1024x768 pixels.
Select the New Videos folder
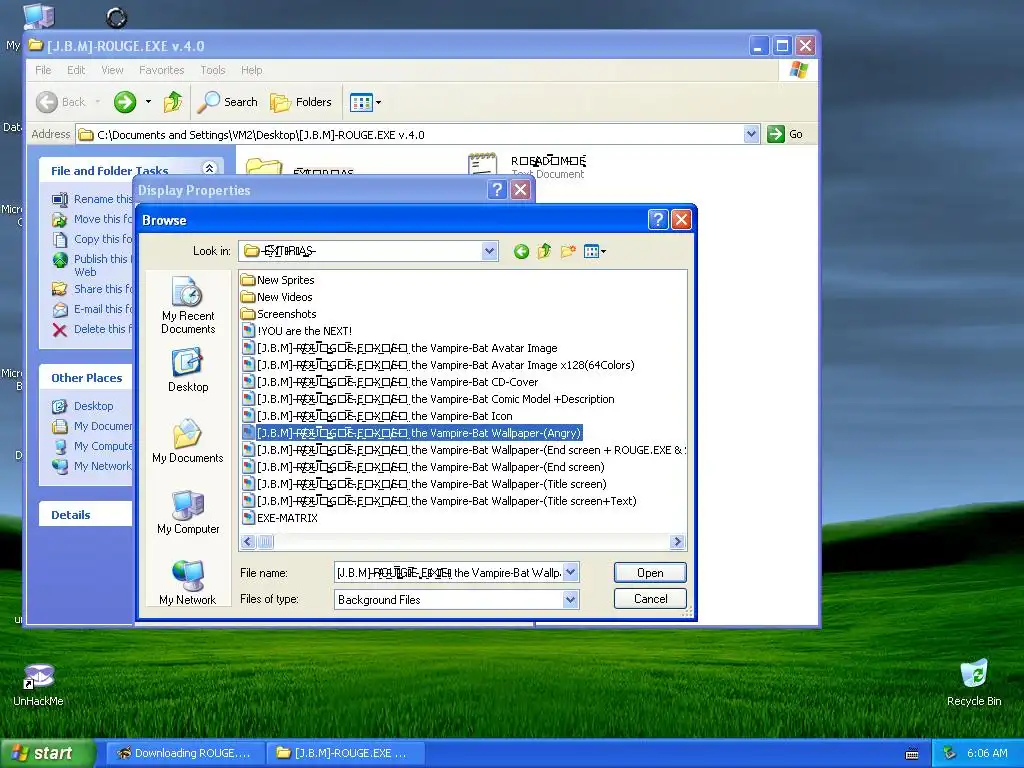pos(277,296)
